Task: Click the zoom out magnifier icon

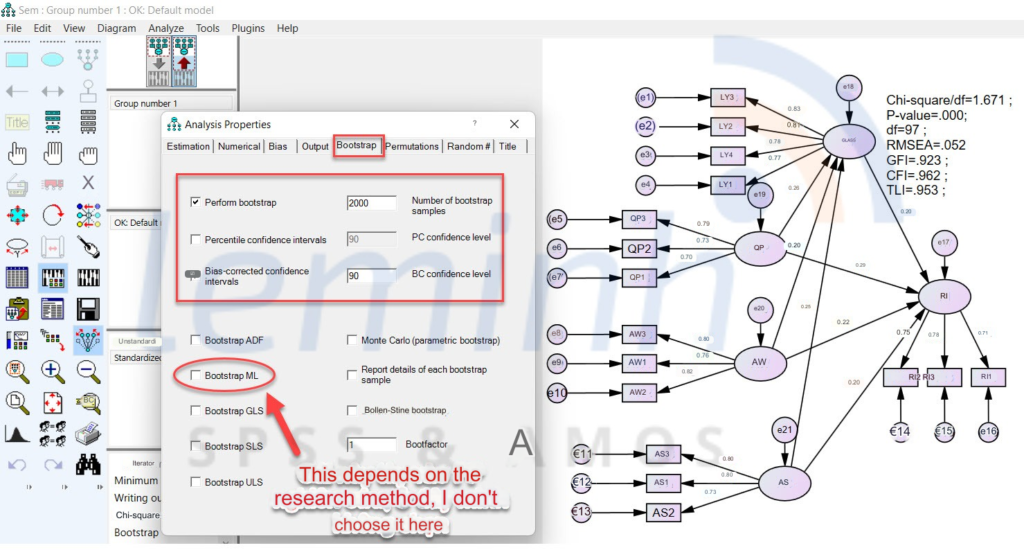Action: pos(88,371)
